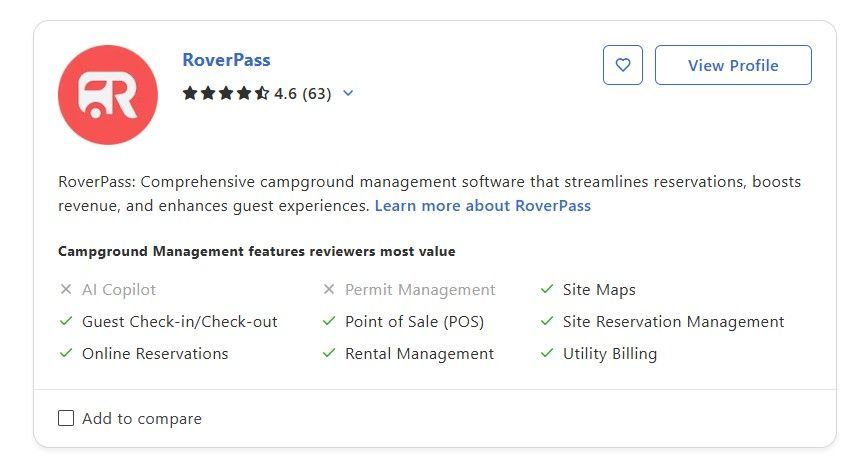Image resolution: width=855 pixels, height=476 pixels.
Task: Click the 4.6 star rating stars
Action: pos(226,93)
